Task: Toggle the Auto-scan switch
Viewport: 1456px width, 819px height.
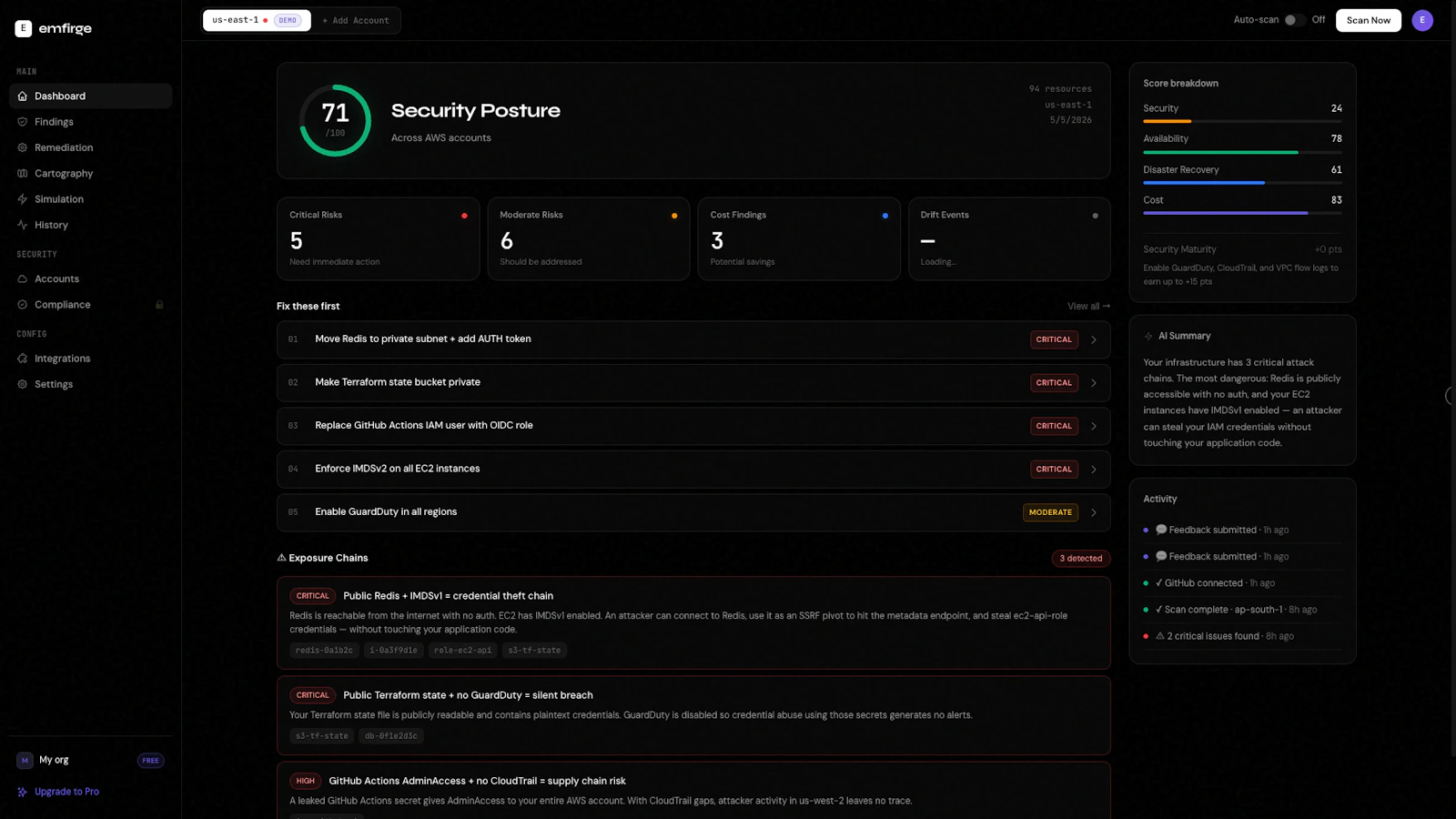Action: (1294, 20)
